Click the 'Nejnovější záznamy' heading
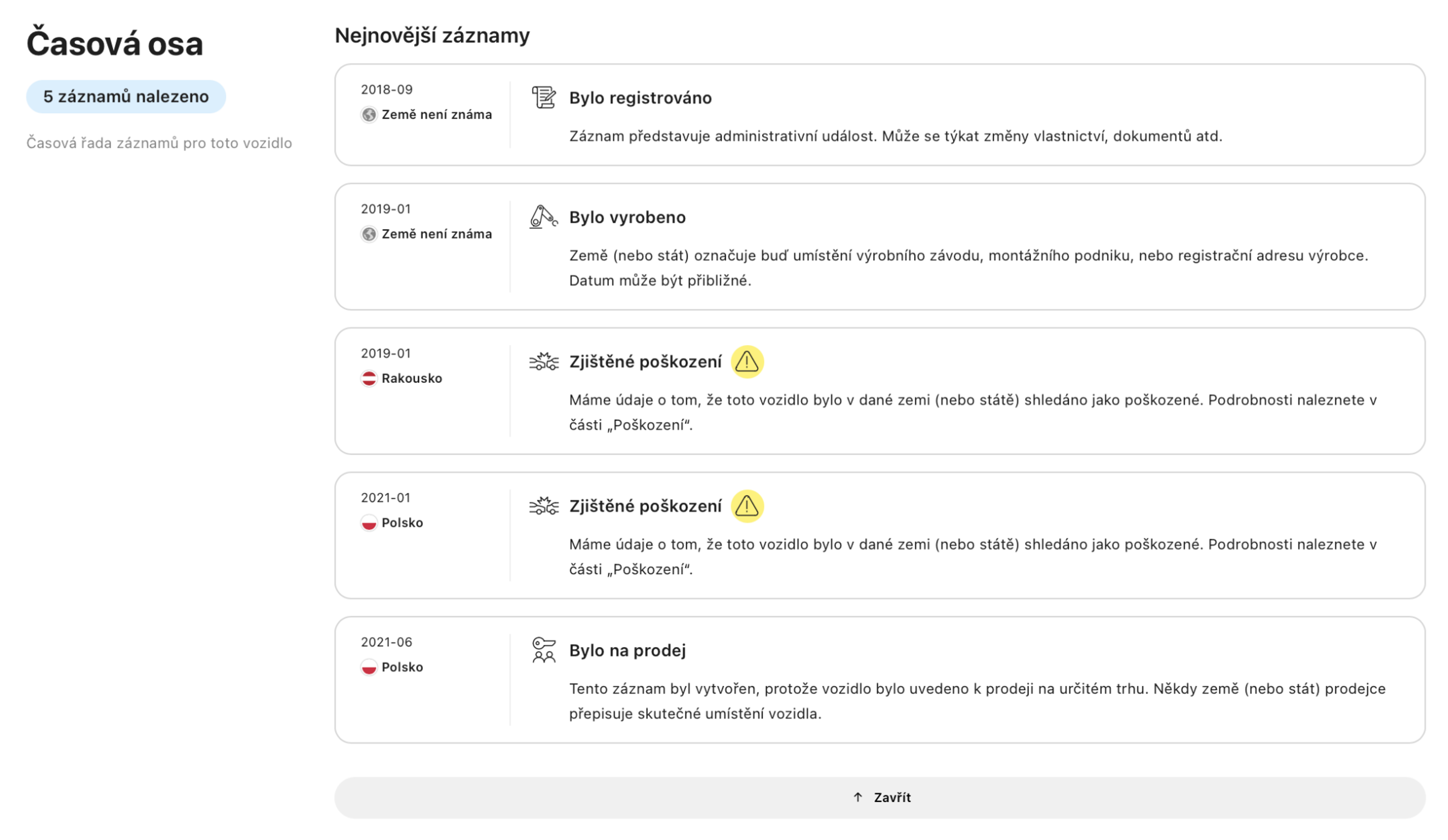 (x=432, y=35)
